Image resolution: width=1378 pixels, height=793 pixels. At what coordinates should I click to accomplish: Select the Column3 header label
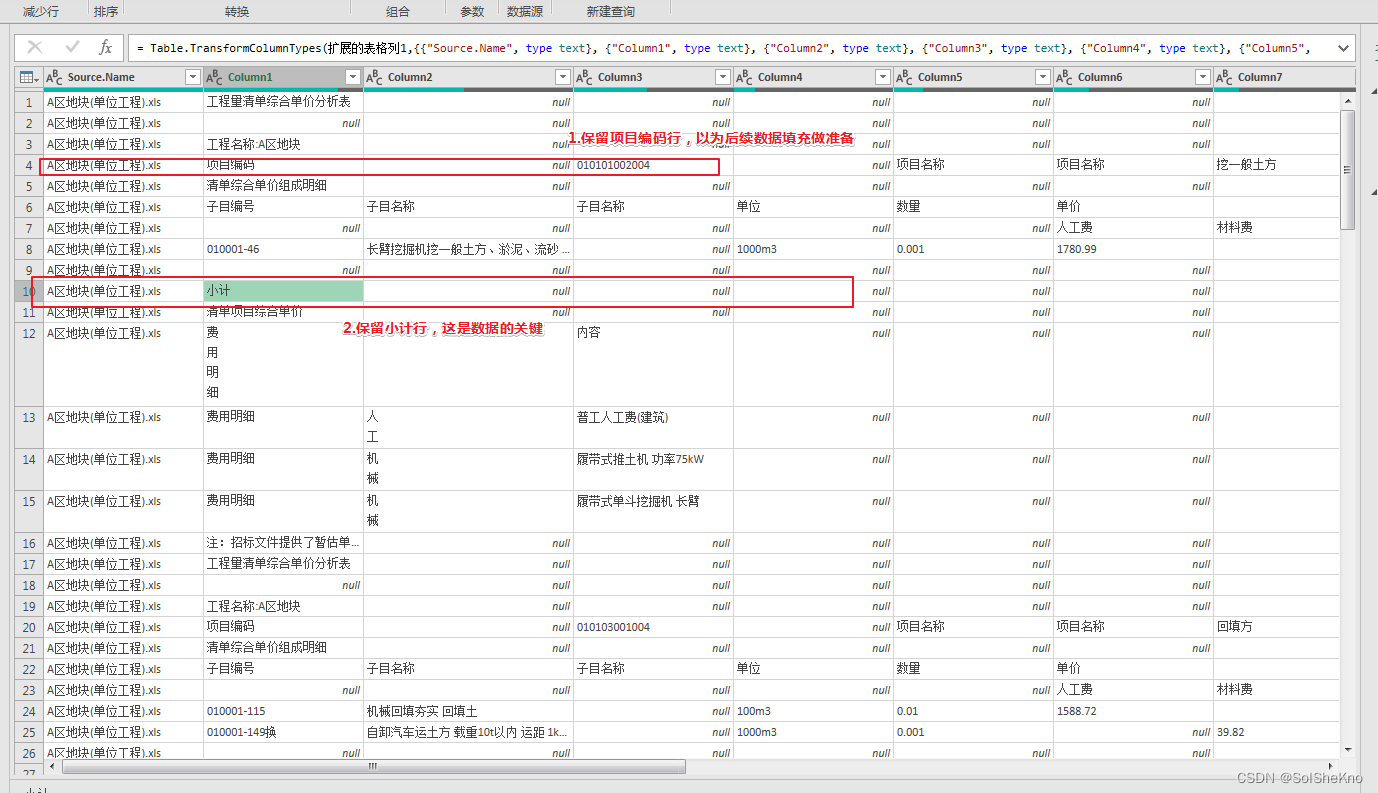point(620,77)
